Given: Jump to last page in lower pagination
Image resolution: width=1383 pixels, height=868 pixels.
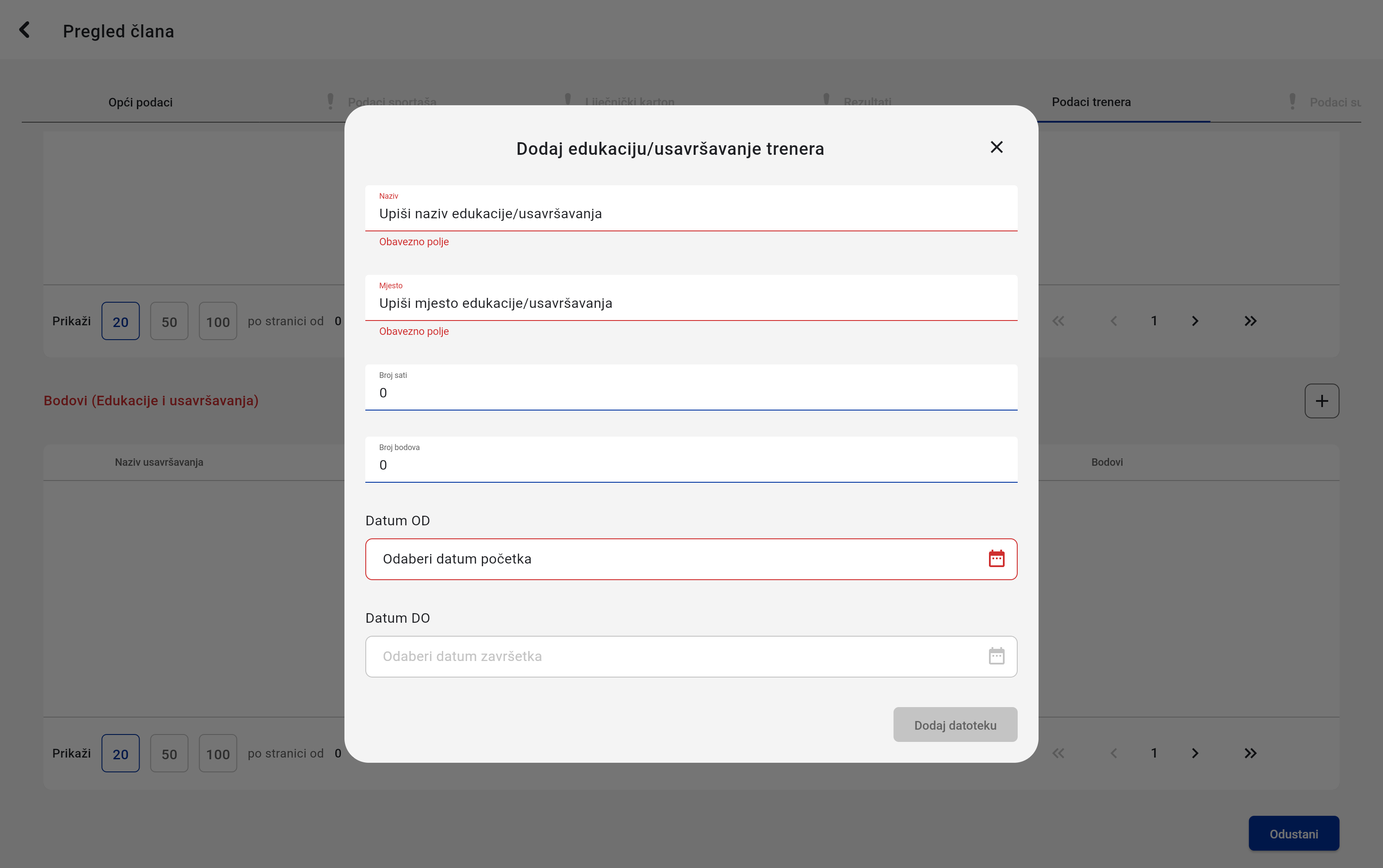Looking at the screenshot, I should [1250, 753].
